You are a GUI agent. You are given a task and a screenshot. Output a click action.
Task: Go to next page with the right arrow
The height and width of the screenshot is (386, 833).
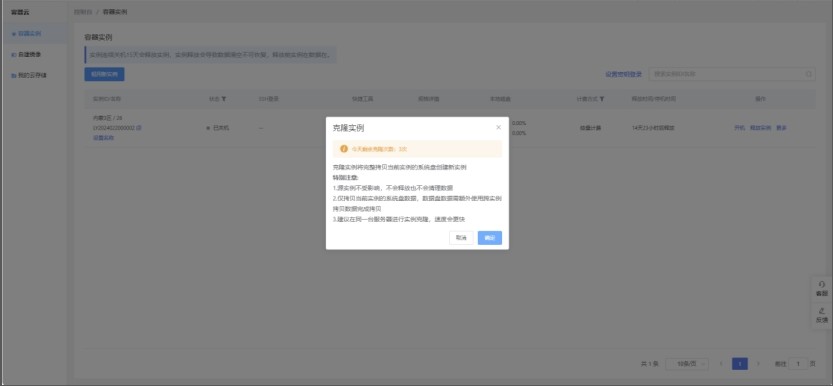click(758, 364)
